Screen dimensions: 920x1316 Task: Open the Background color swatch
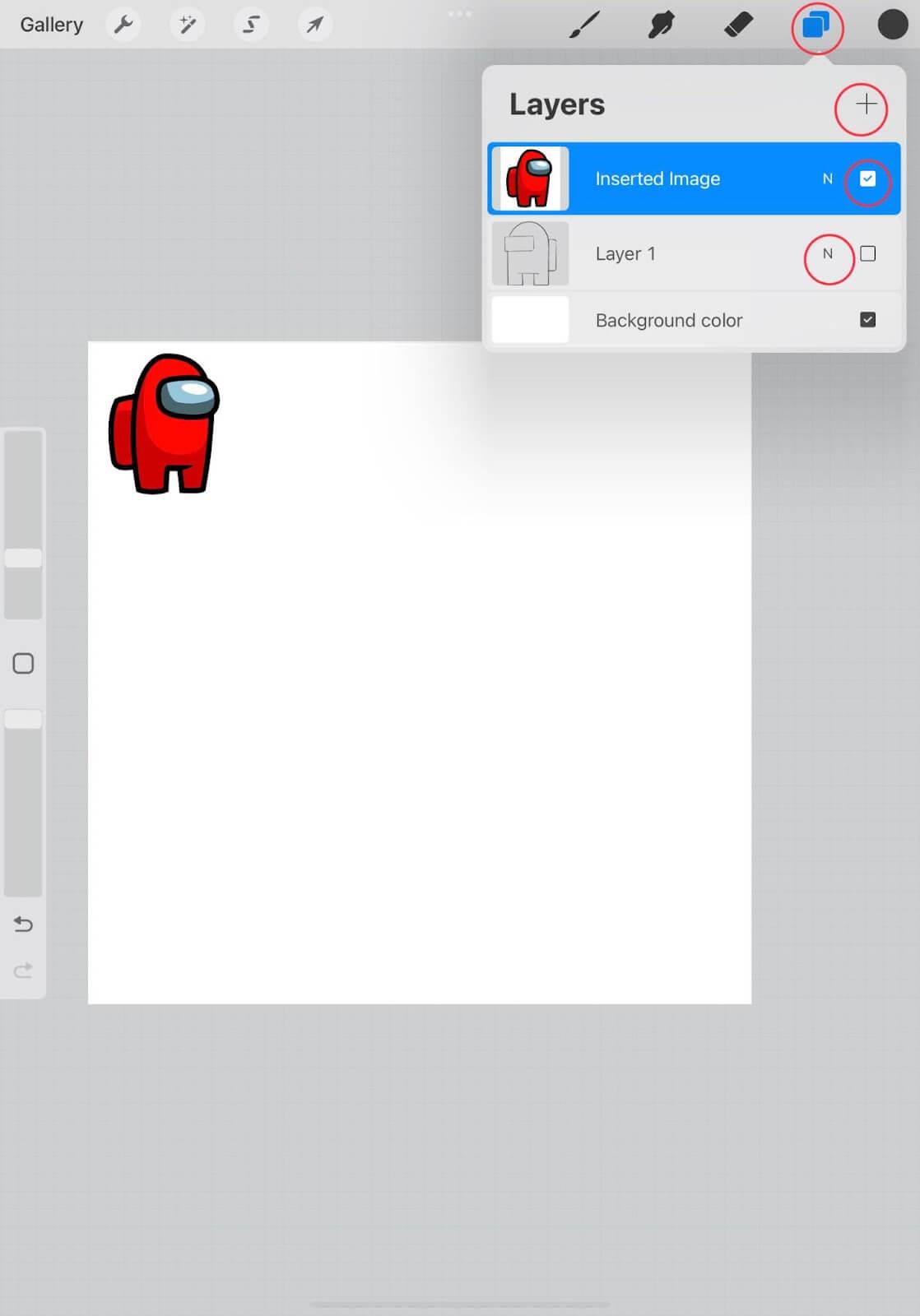[x=530, y=319]
